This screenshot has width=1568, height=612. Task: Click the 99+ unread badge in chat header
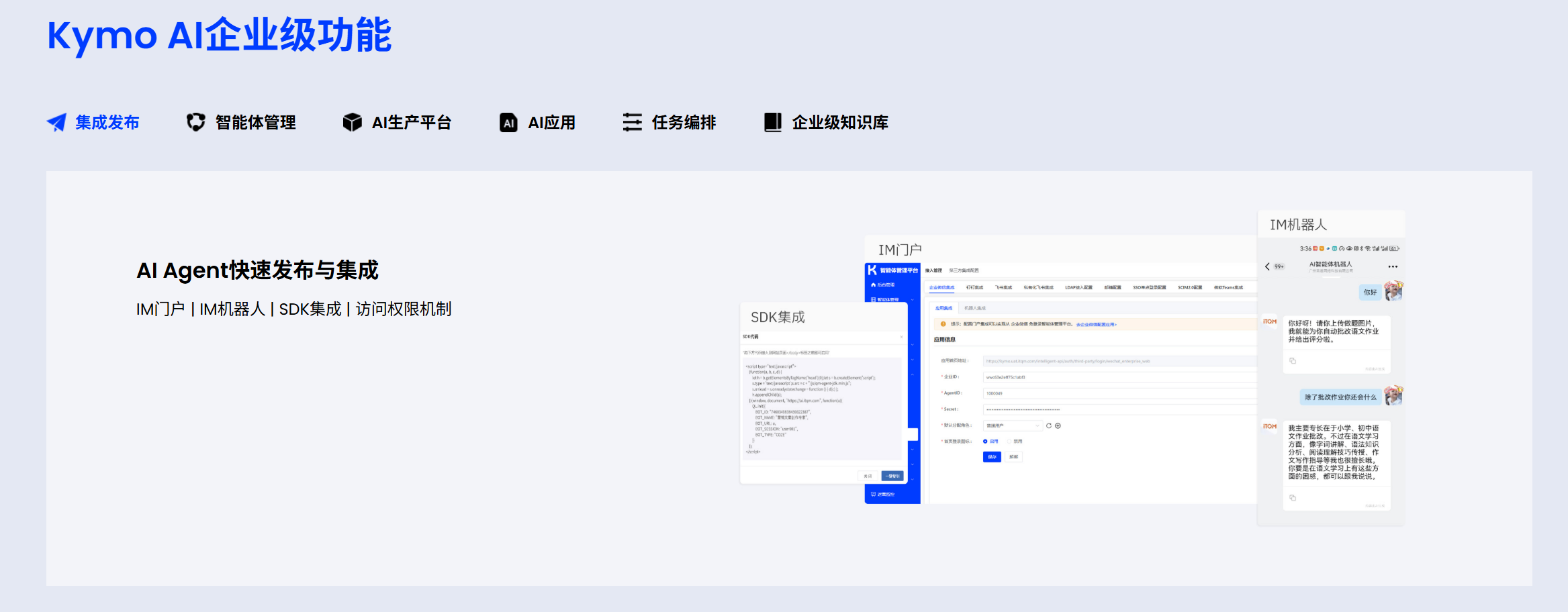click(1279, 266)
